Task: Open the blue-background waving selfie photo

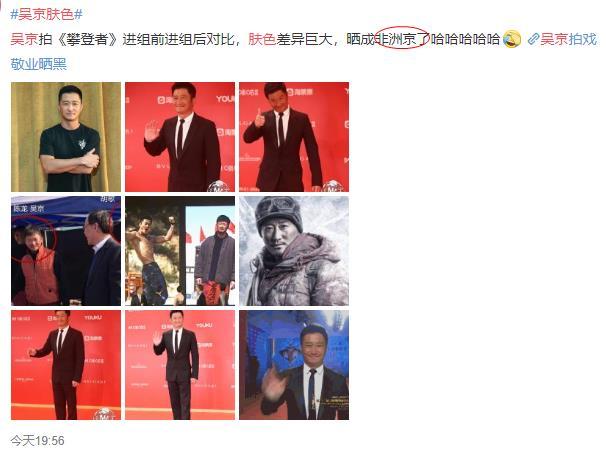Action: coord(294,365)
